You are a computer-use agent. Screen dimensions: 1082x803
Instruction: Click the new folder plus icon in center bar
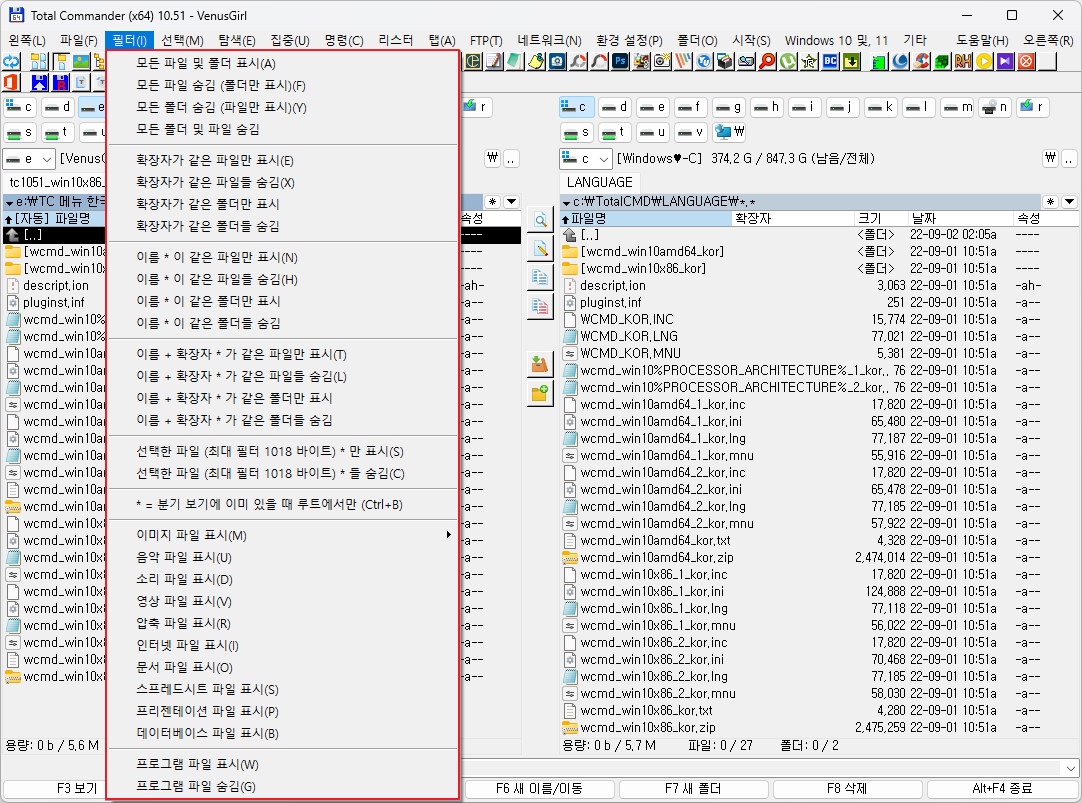click(540, 393)
